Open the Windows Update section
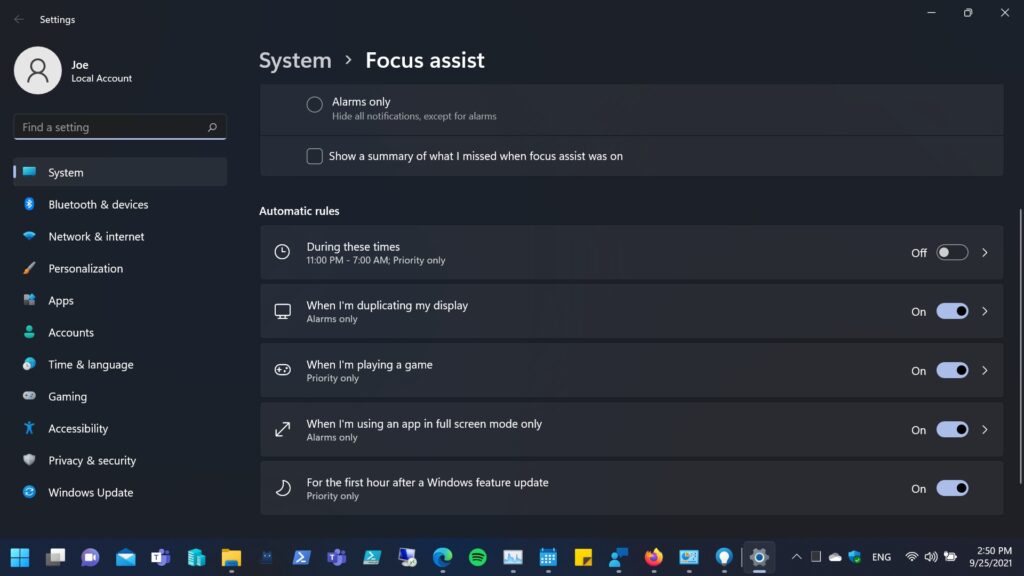Viewport: 1024px width, 576px height. point(90,492)
